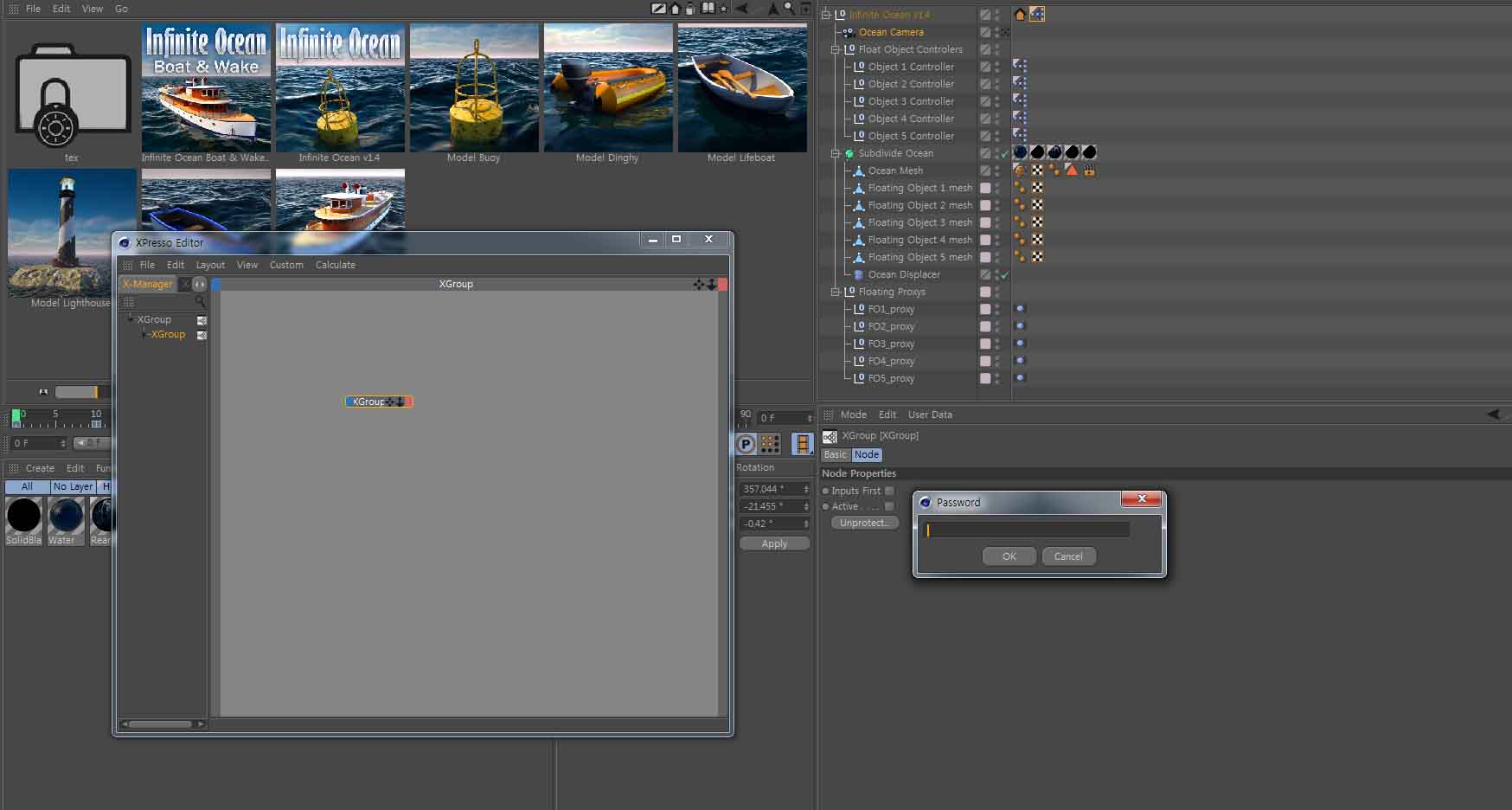Image resolution: width=1512 pixels, height=810 pixels.
Task: Click the X-Manager panel arrows toggle
Action: tap(200, 284)
